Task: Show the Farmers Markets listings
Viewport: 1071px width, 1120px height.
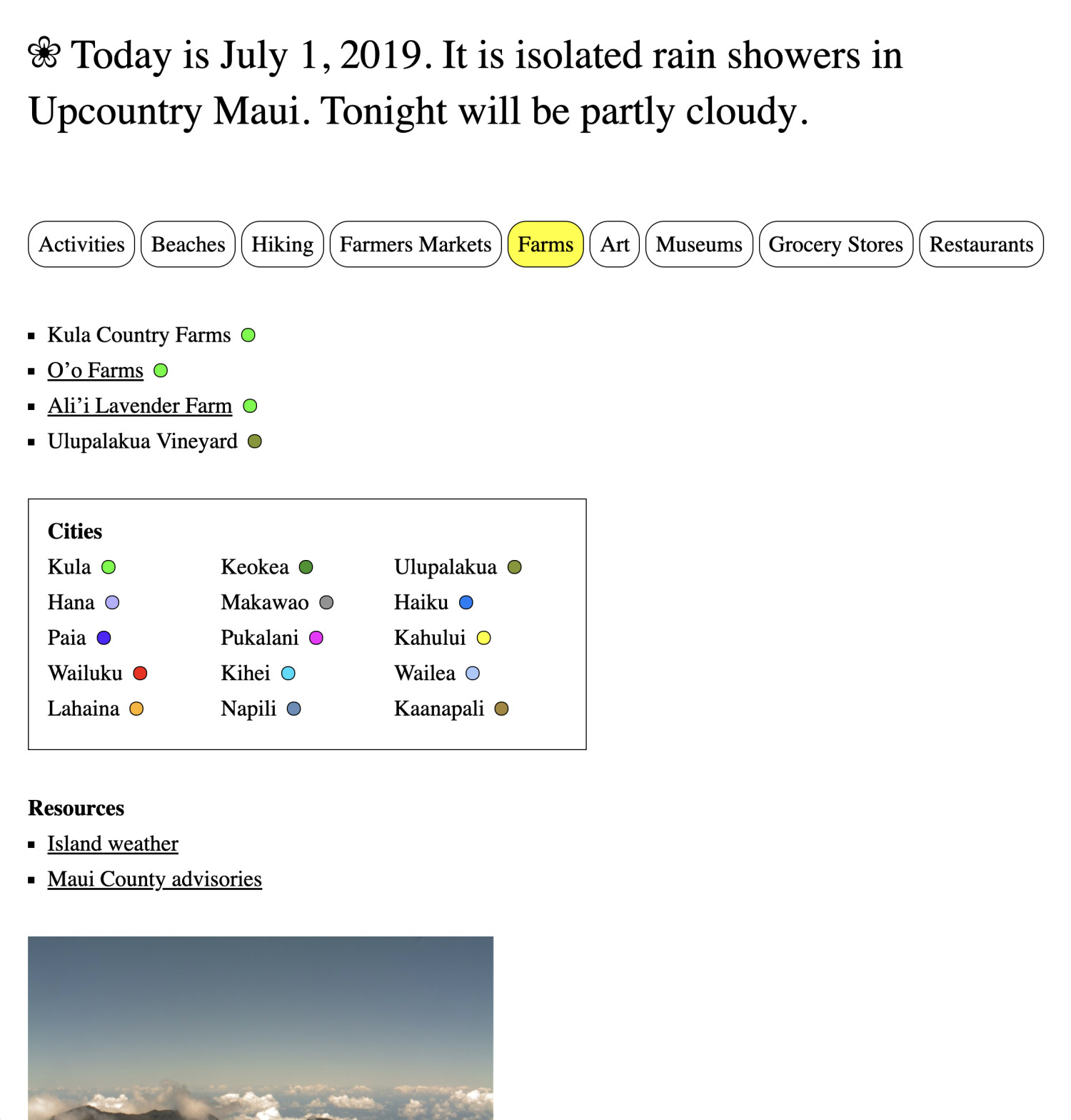Action: pos(416,244)
